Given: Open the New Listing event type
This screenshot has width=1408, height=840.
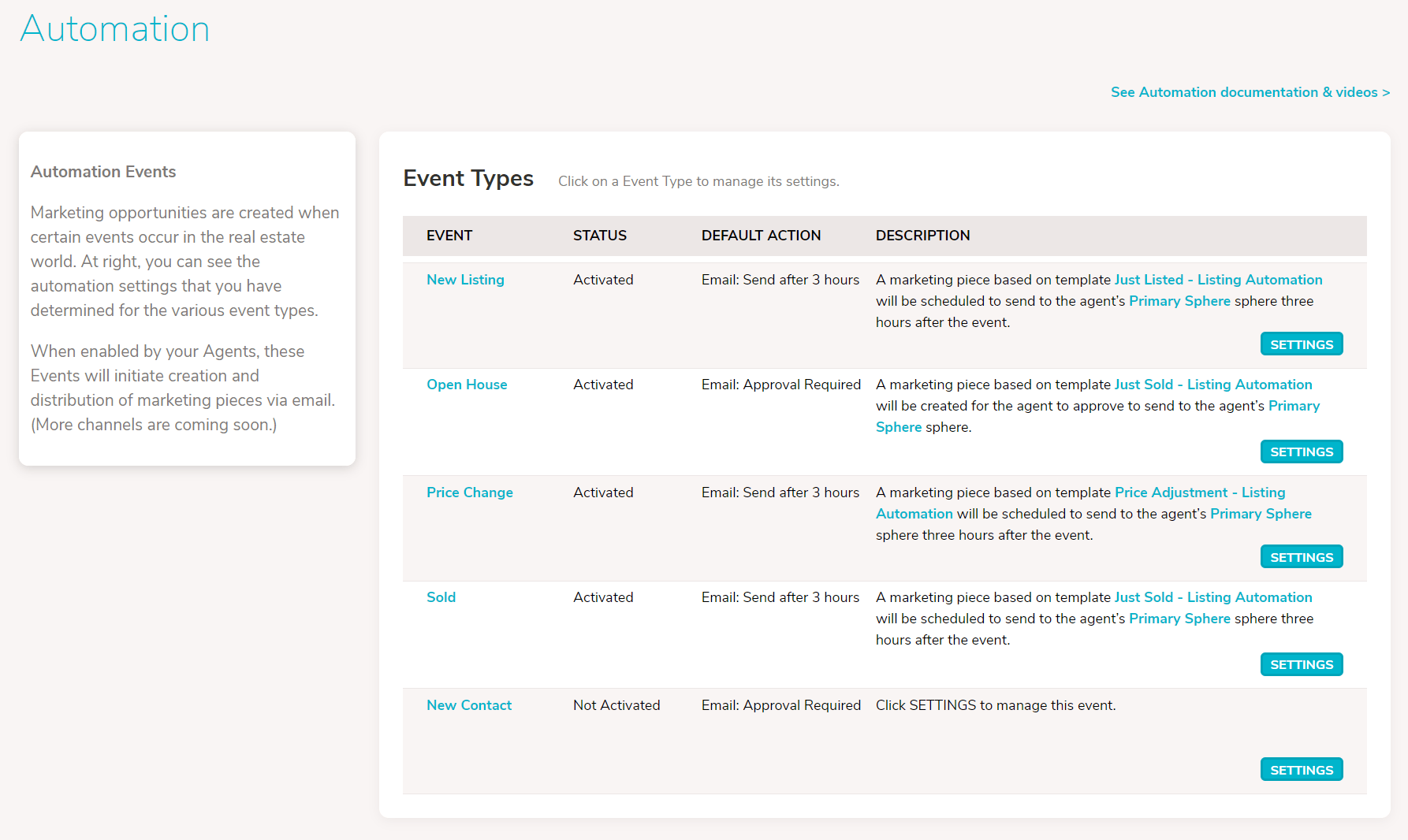Looking at the screenshot, I should coord(465,279).
